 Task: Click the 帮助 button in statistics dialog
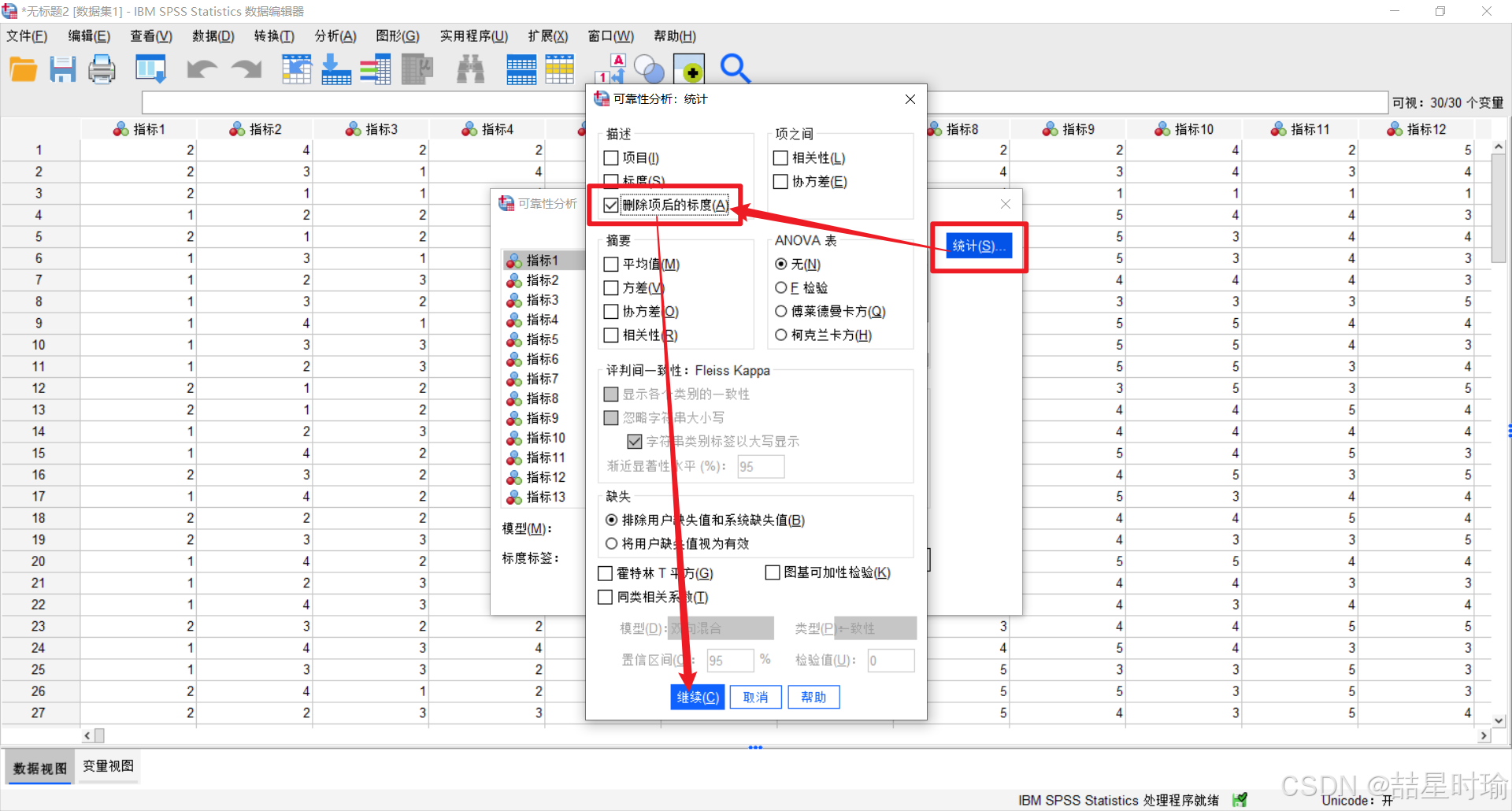tap(814, 698)
